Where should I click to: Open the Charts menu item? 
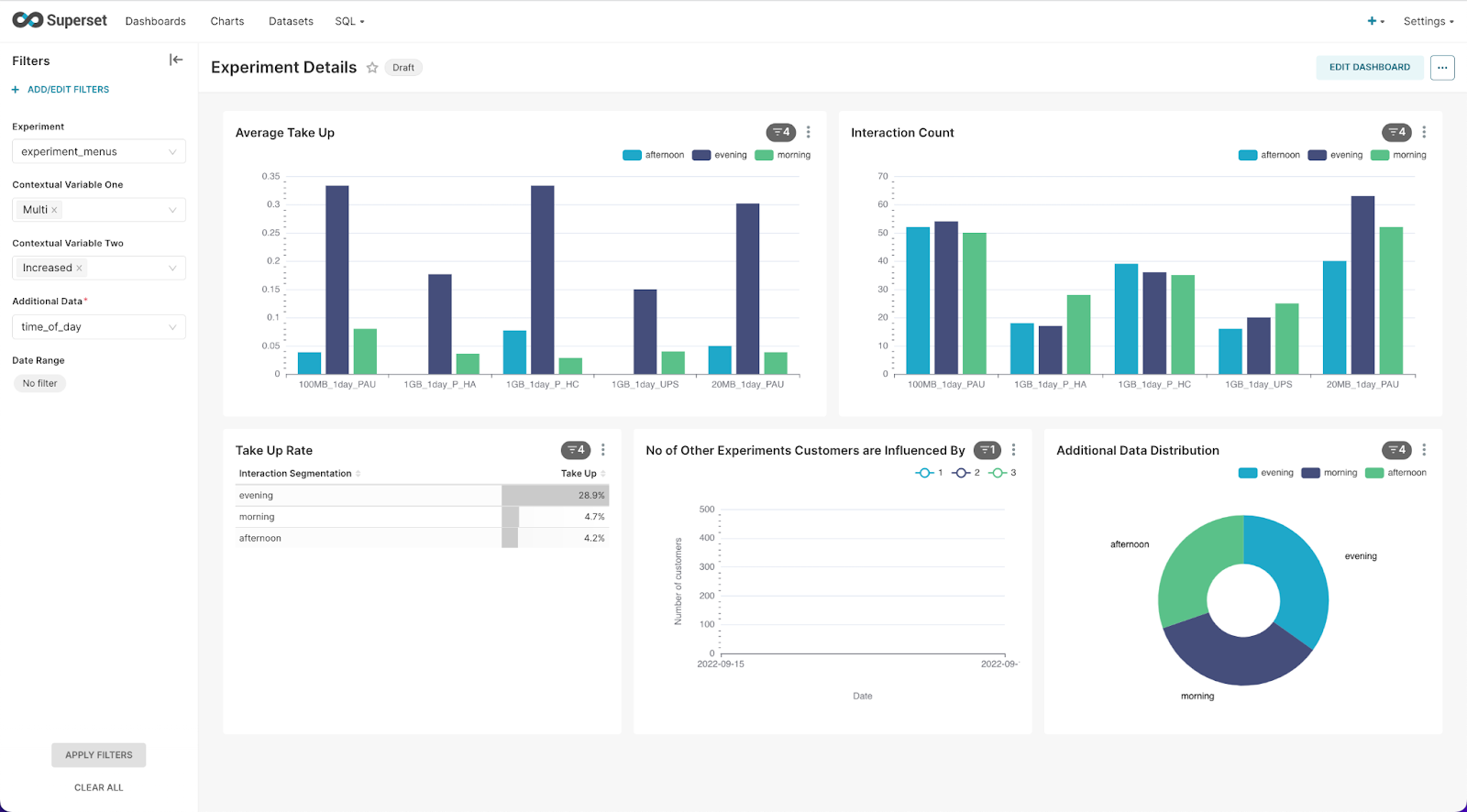tap(227, 21)
